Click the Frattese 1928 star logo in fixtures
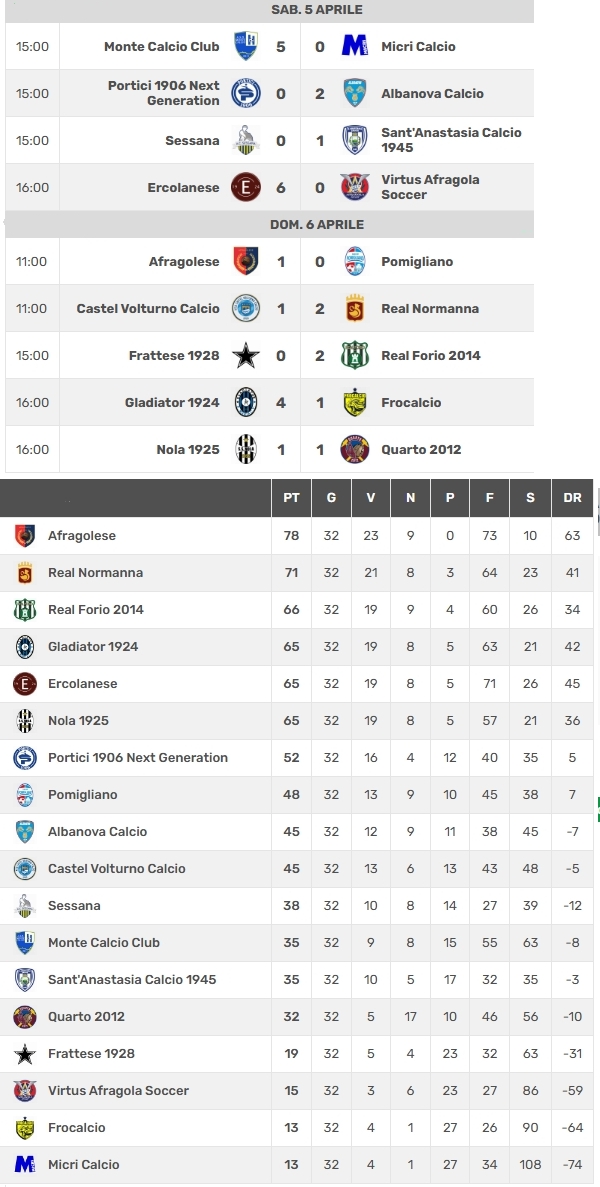The width and height of the screenshot is (600, 1187). coord(246,355)
